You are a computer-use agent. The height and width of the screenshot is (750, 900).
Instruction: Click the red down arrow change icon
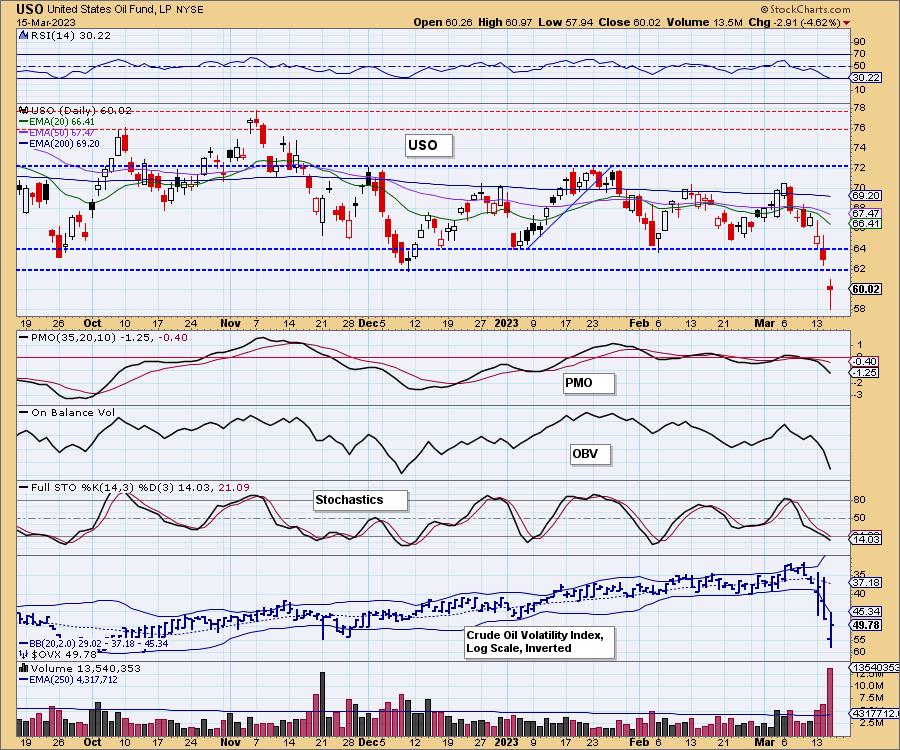click(847, 23)
